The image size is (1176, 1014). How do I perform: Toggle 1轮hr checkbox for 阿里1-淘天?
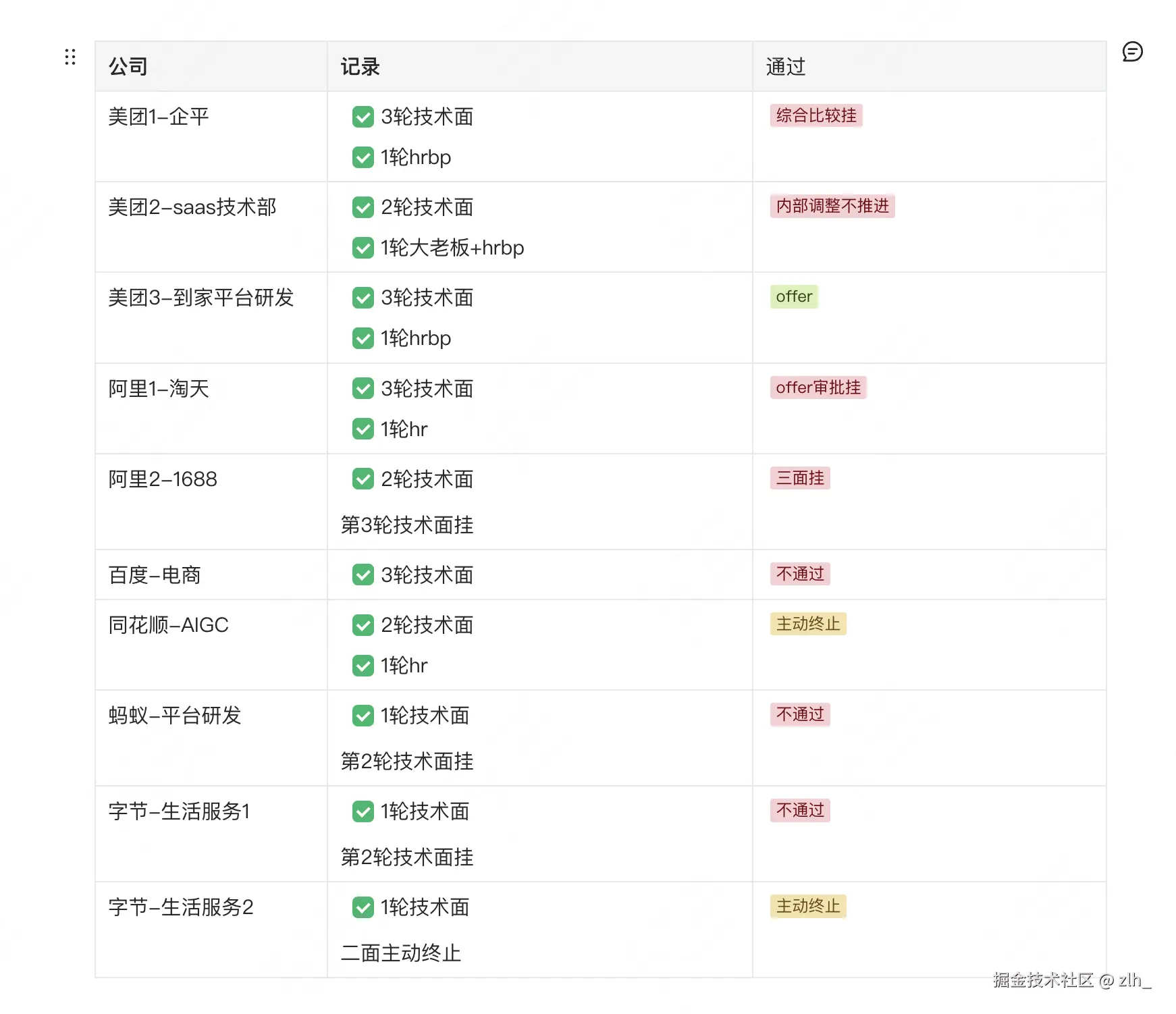(x=363, y=429)
